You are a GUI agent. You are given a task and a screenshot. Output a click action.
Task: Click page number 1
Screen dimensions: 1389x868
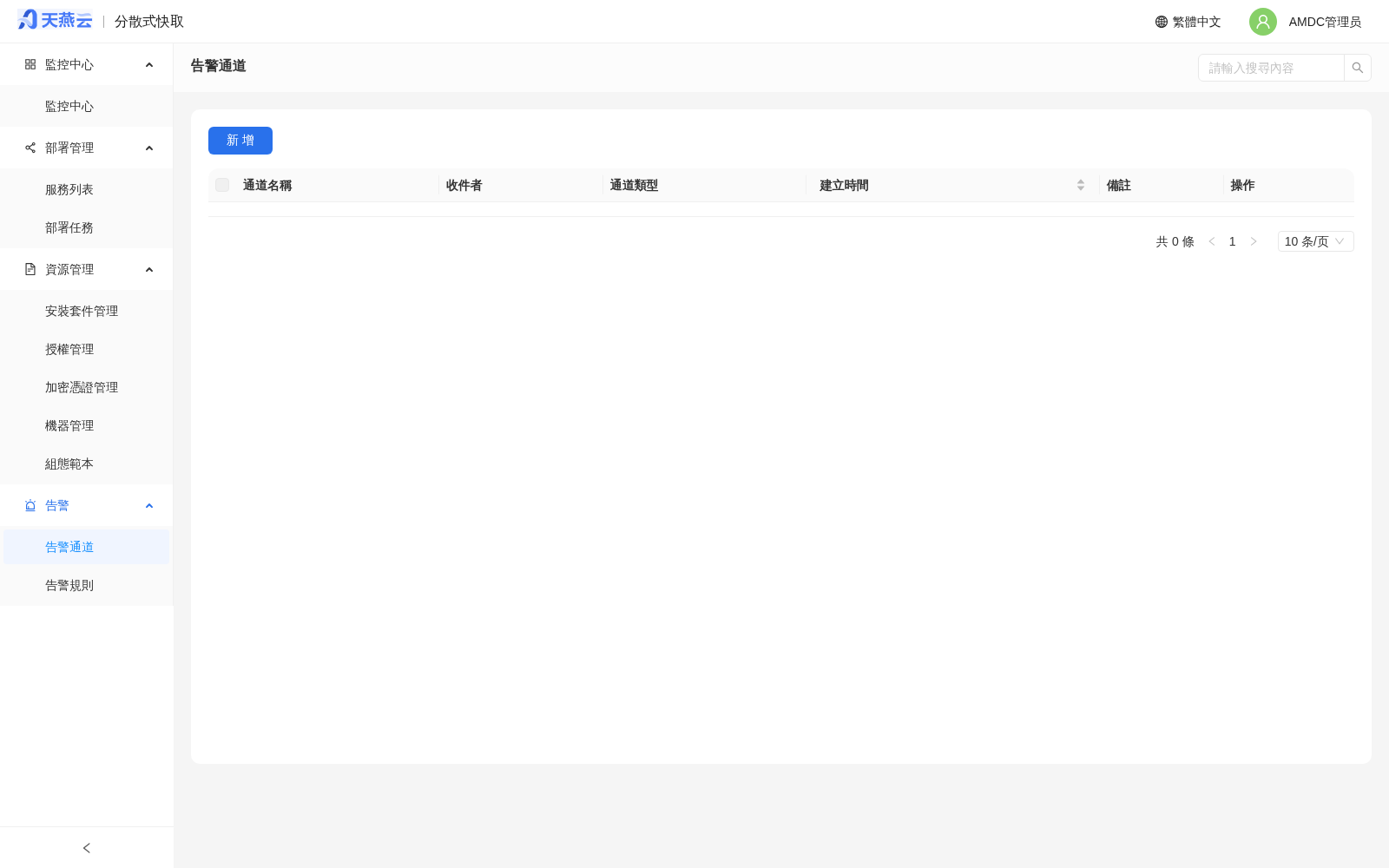[x=1232, y=241]
